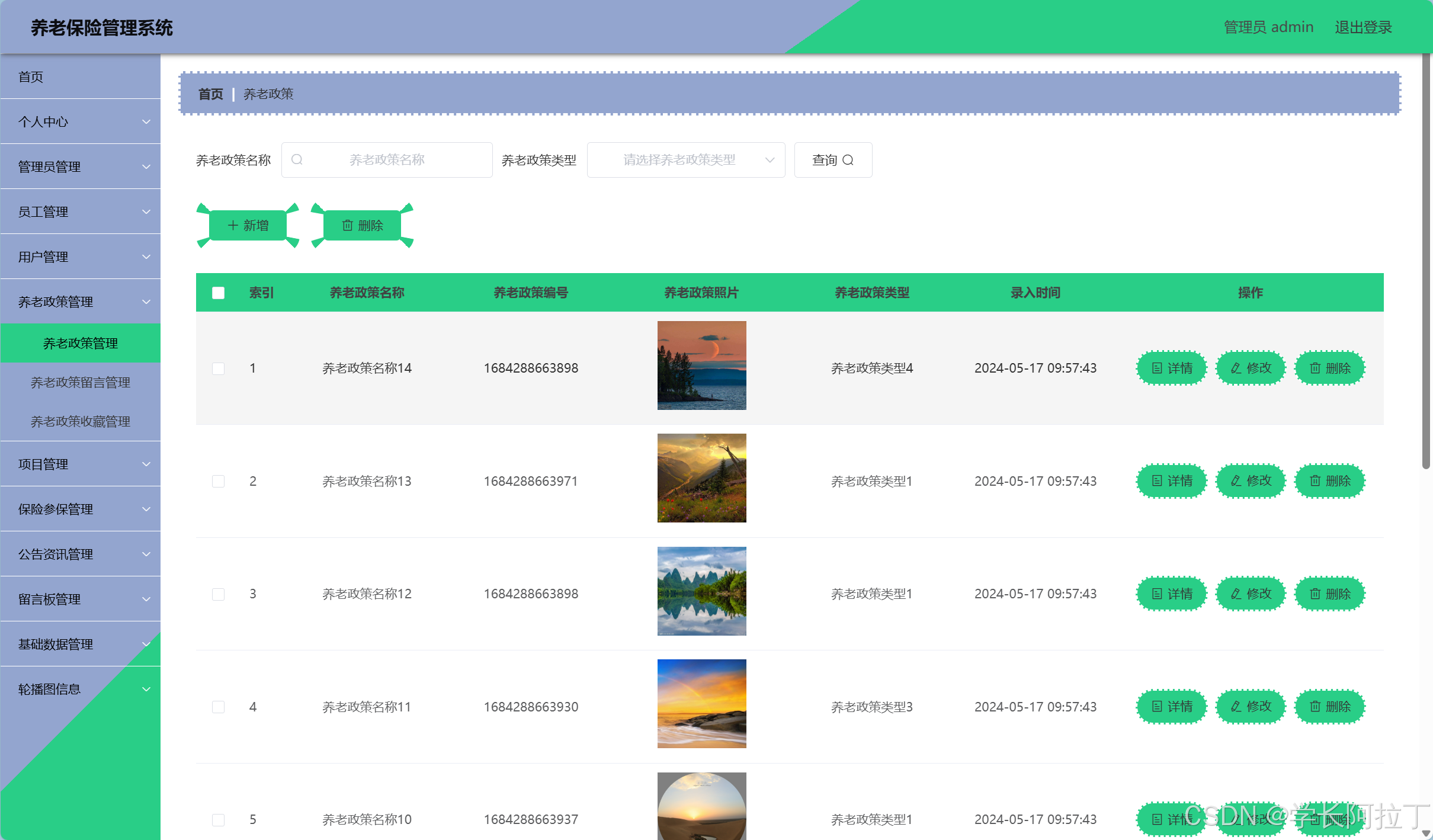Viewport: 1433px width, 840px height.
Task: Click the policy photo thumbnail in row 4
Action: [701, 704]
